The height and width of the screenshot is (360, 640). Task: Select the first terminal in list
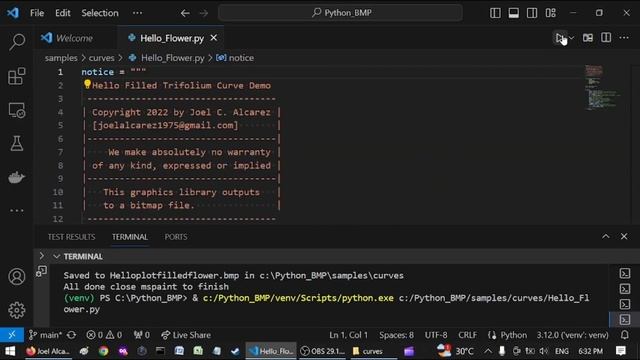point(625,273)
